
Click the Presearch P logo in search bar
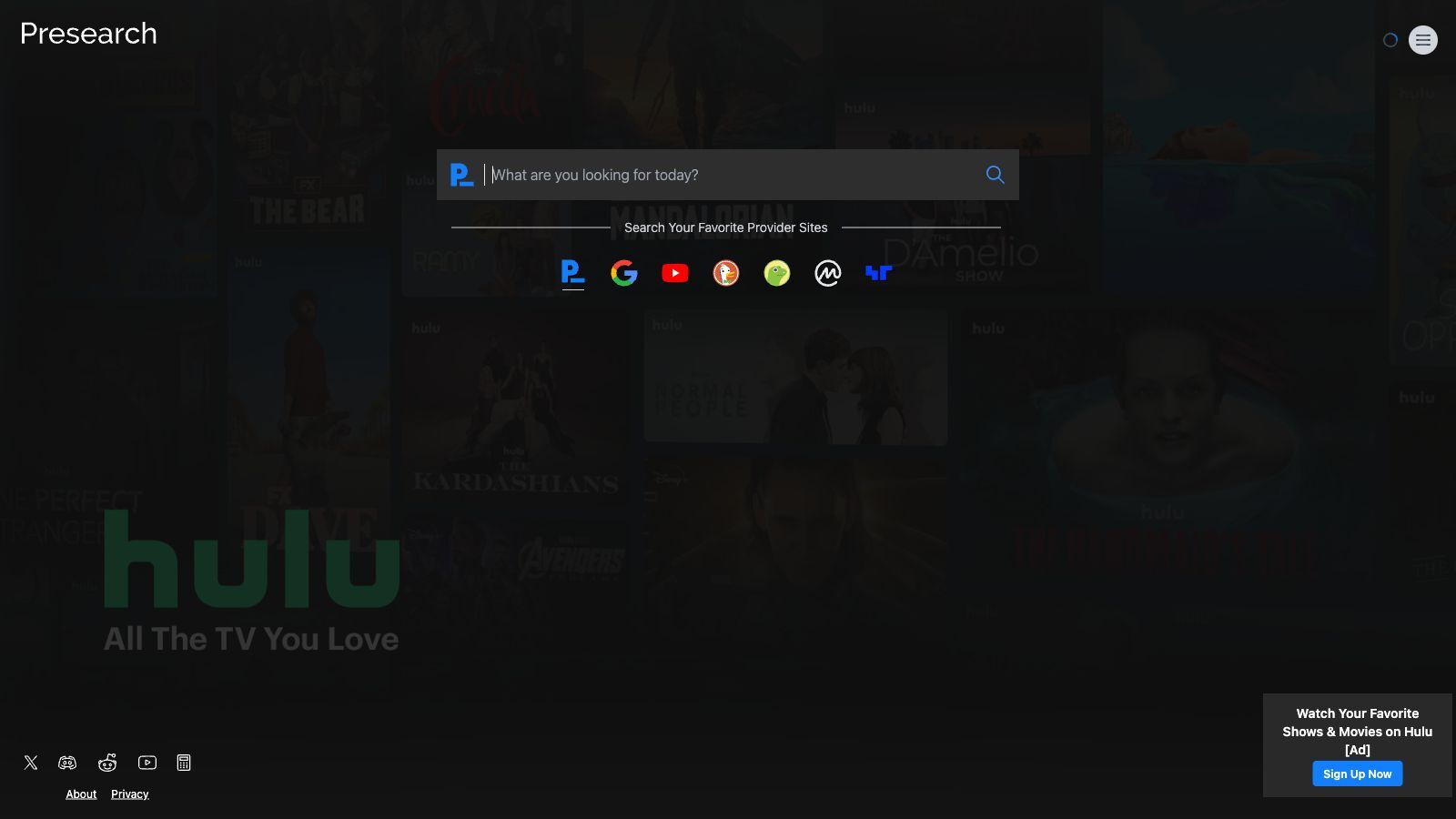click(461, 175)
